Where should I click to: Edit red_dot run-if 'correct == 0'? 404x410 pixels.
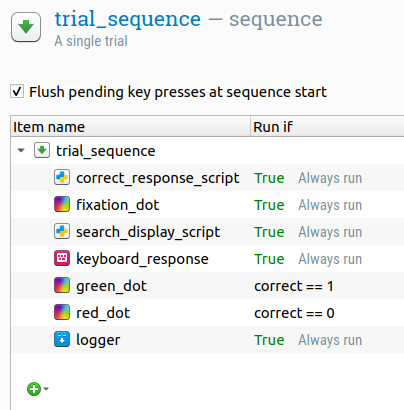coord(294,313)
